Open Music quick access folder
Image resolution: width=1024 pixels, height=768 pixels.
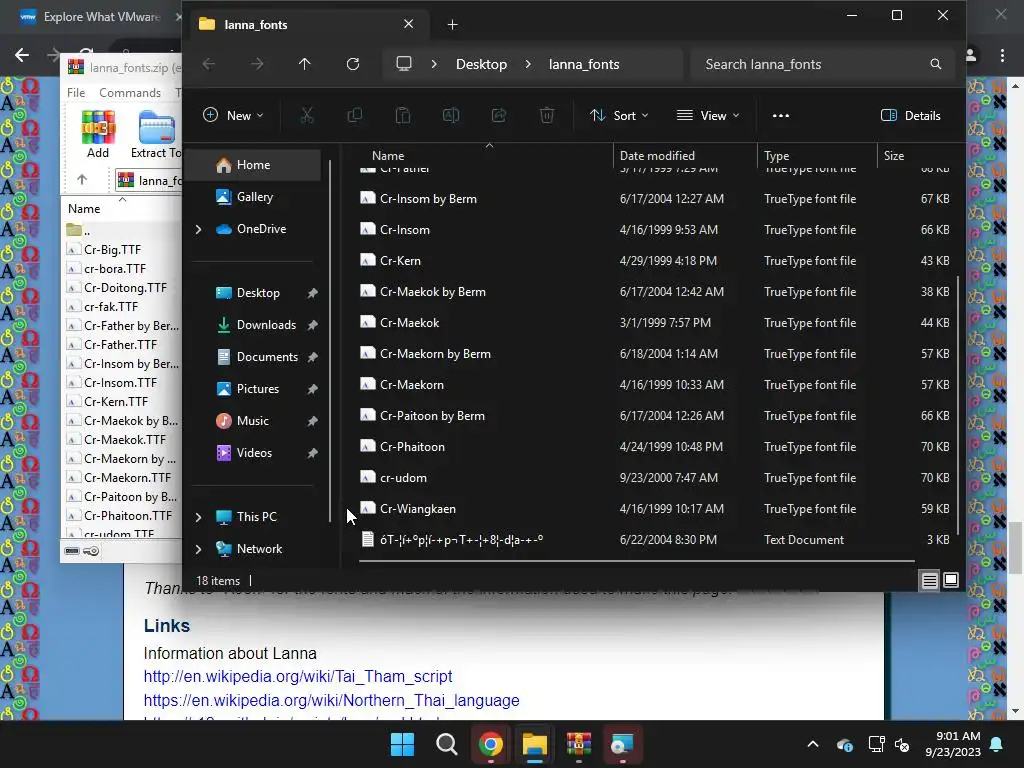coord(252,421)
